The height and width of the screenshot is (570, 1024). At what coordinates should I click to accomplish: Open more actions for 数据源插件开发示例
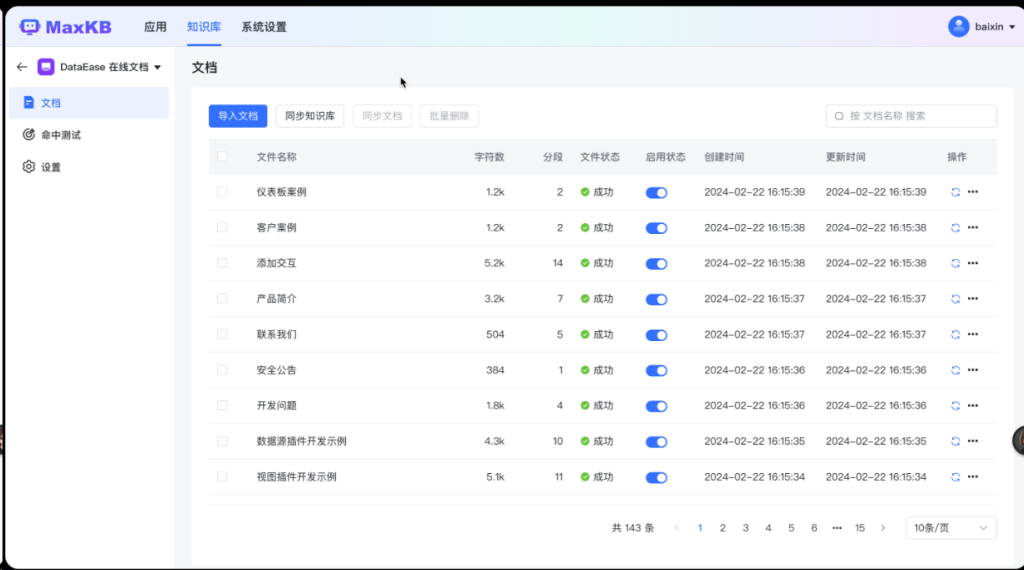click(x=973, y=441)
